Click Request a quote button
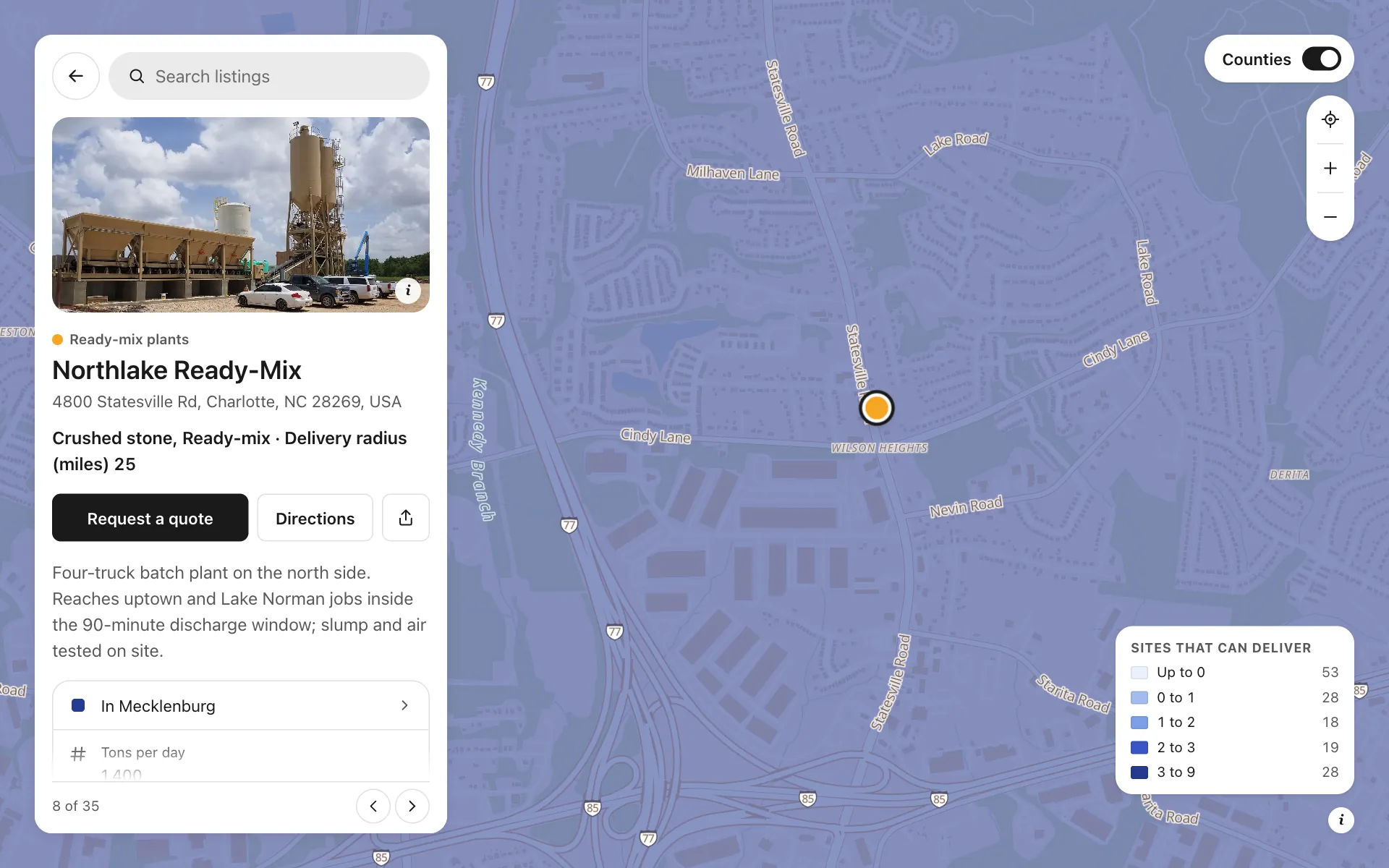The image size is (1389, 868). (x=150, y=518)
